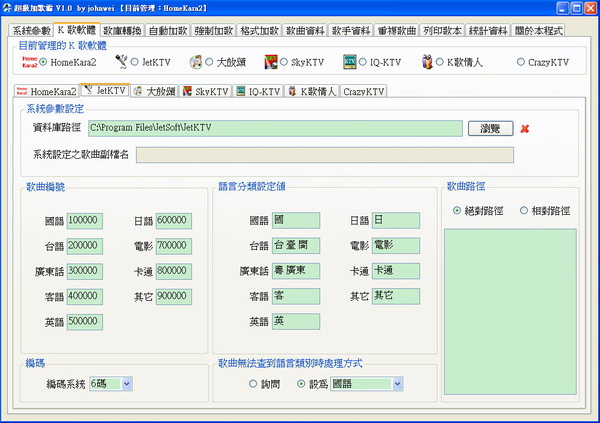Open 編碼系統 6碼 dropdown
Viewport: 600px width, 423px height.
point(127,384)
